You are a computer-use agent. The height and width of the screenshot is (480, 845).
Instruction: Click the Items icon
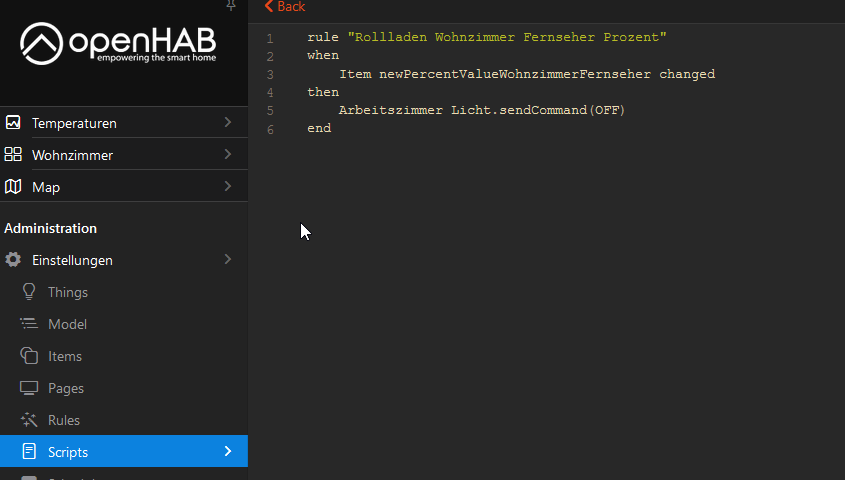[x=29, y=356]
